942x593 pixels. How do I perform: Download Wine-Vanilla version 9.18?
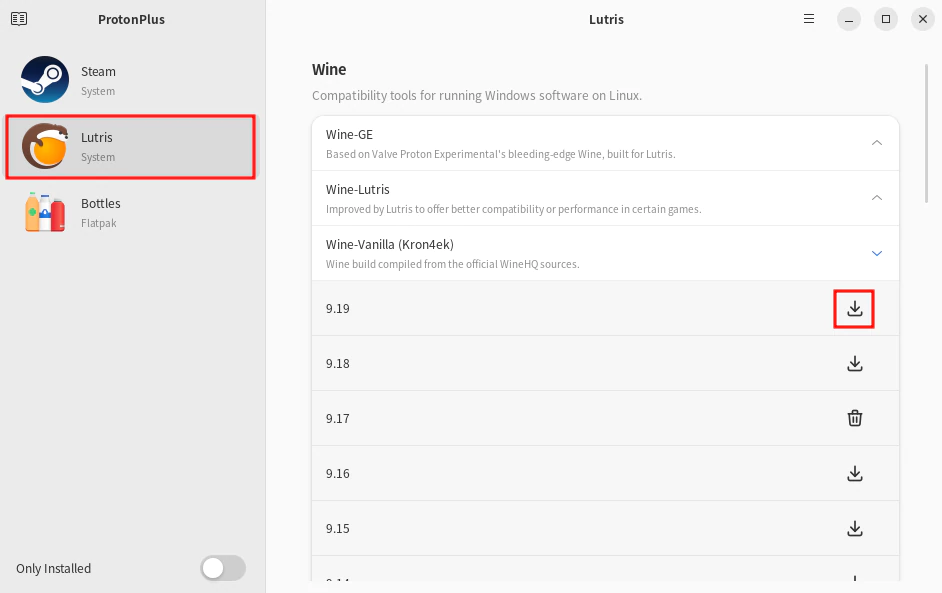point(854,364)
